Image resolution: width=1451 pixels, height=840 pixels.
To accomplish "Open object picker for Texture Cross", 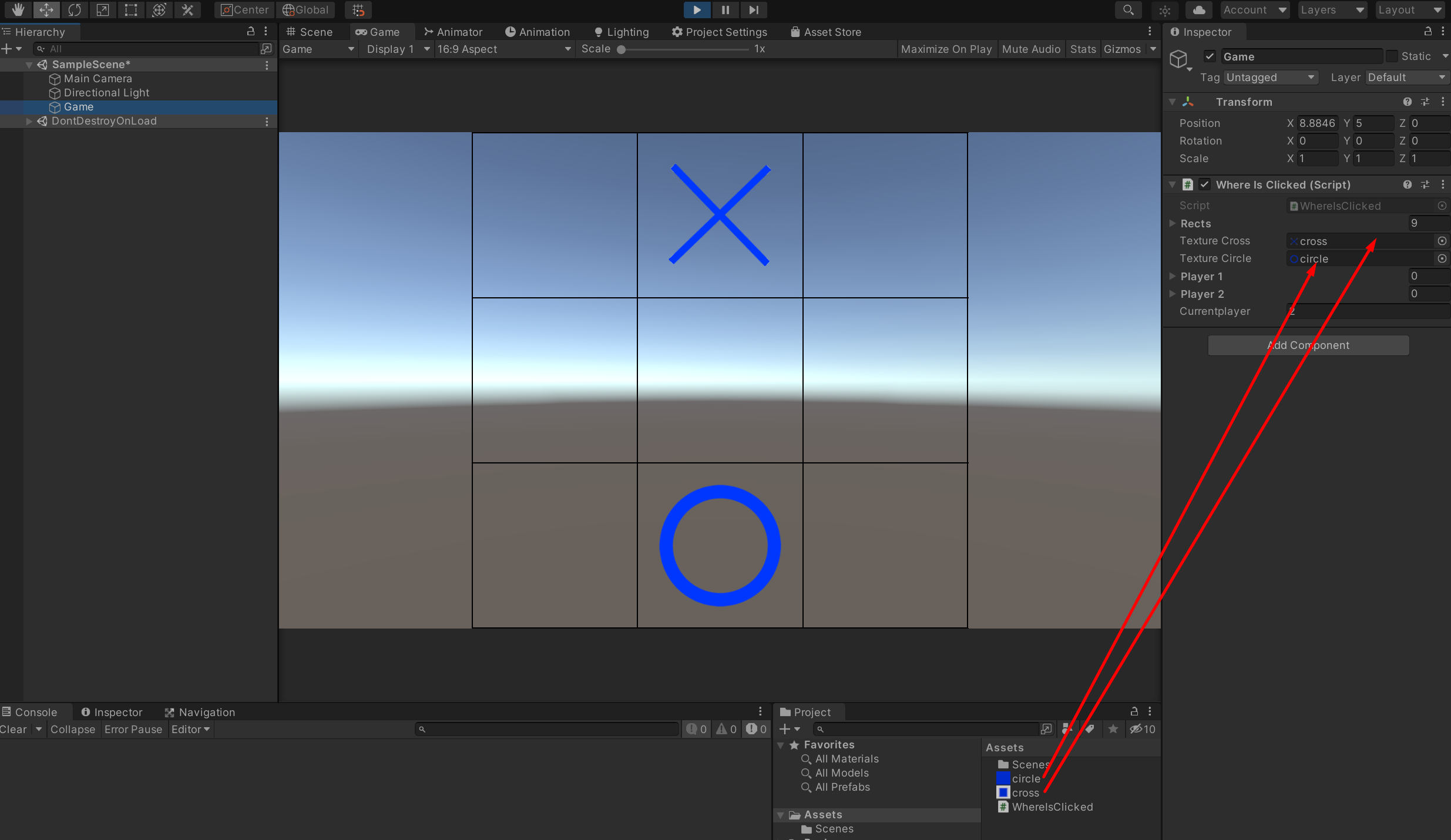I will tap(1442, 241).
